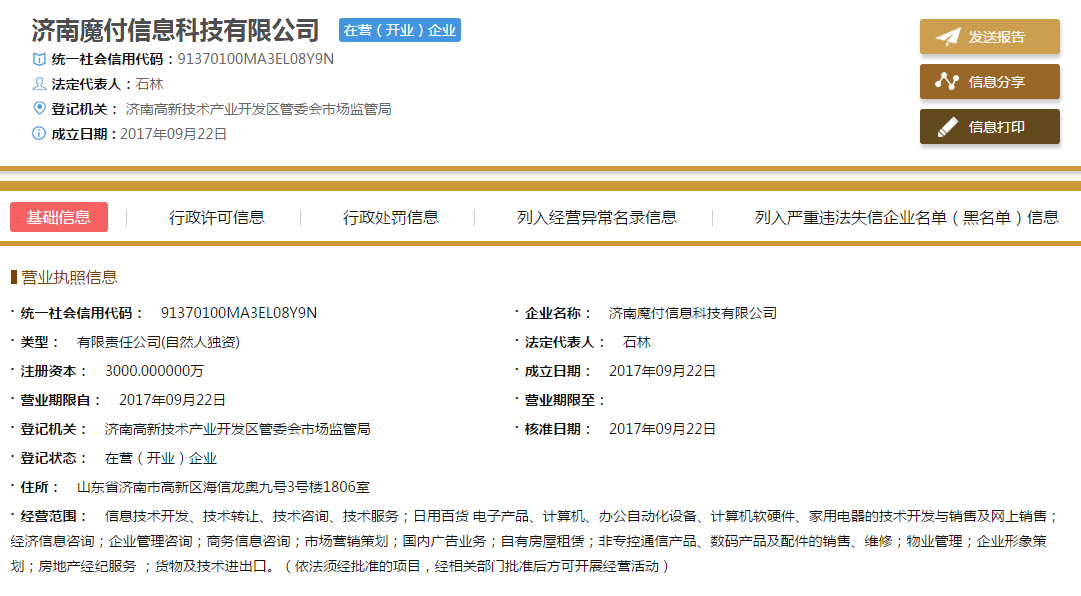The width and height of the screenshot is (1081, 596).
Task: Click the person icon beside 法定代表人
Action: 39,84
